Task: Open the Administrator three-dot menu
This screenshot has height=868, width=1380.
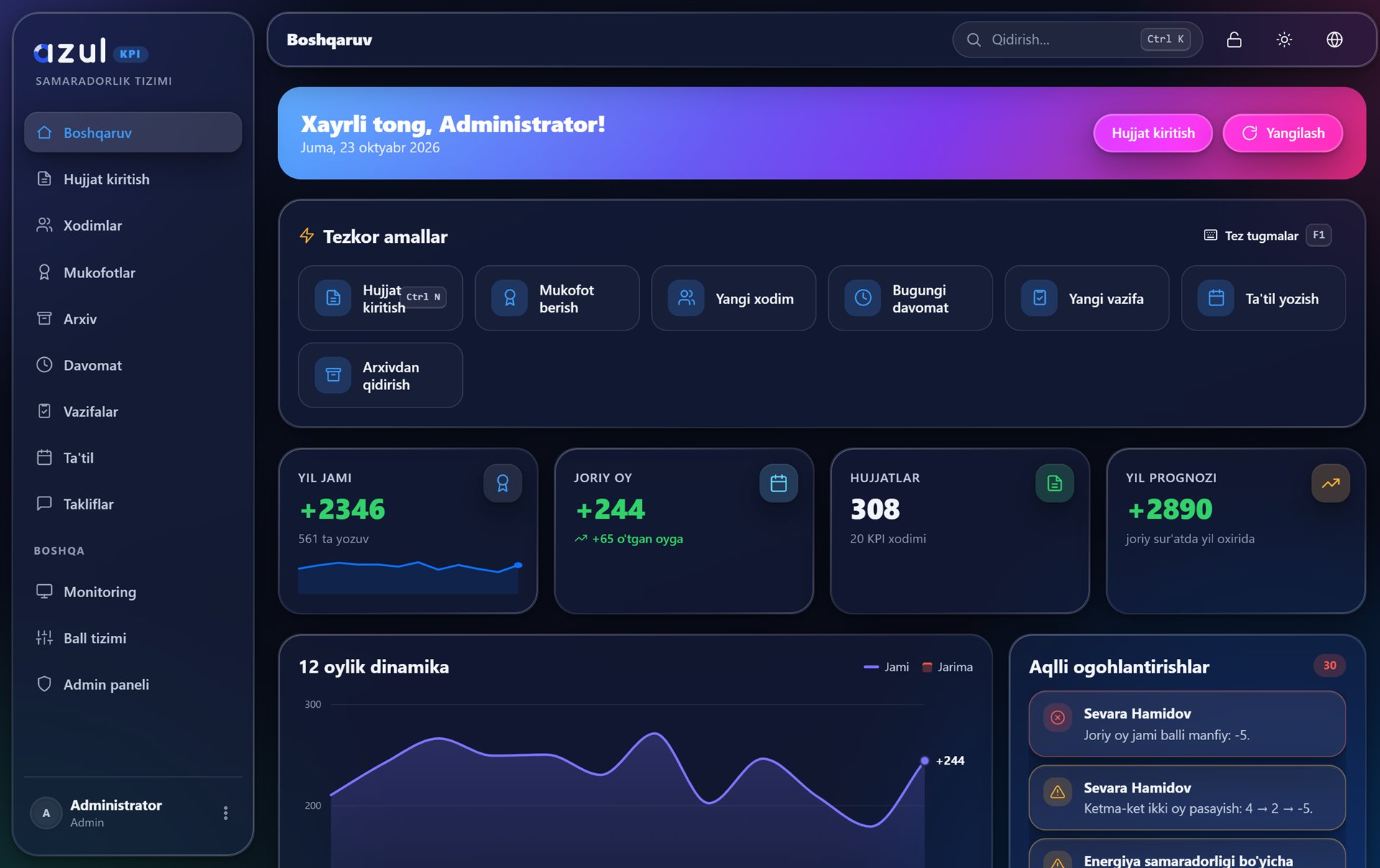Action: tap(226, 813)
